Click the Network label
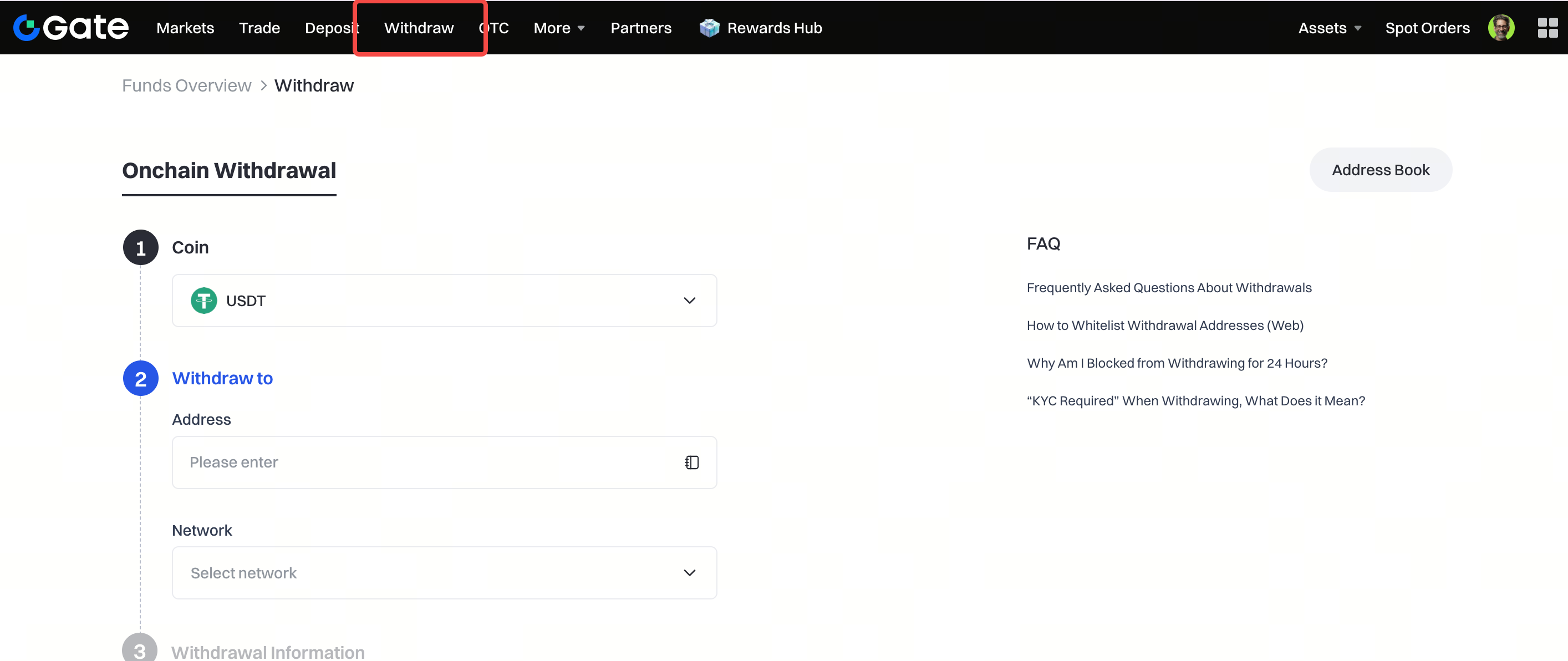1568x661 pixels. coord(201,530)
